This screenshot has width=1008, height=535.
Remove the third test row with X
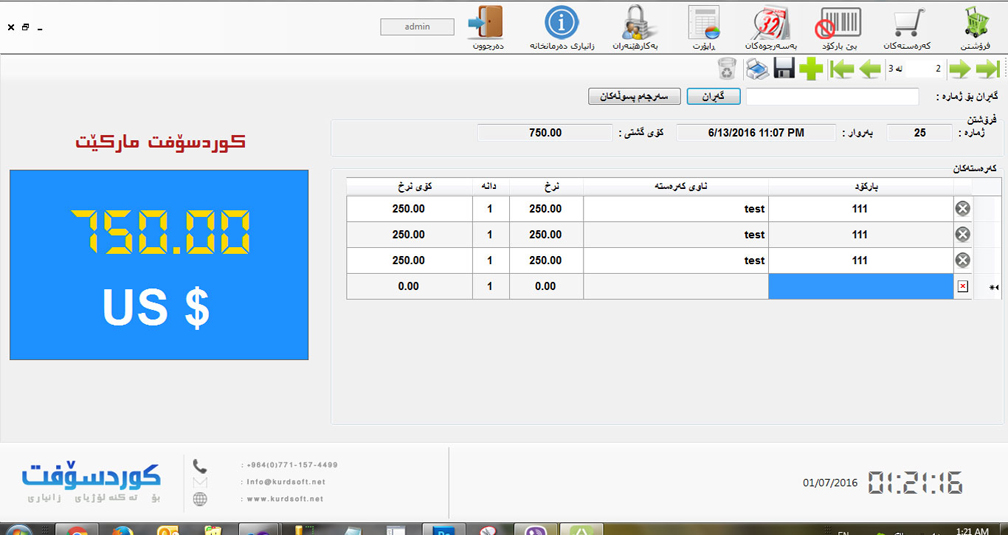click(x=962, y=260)
